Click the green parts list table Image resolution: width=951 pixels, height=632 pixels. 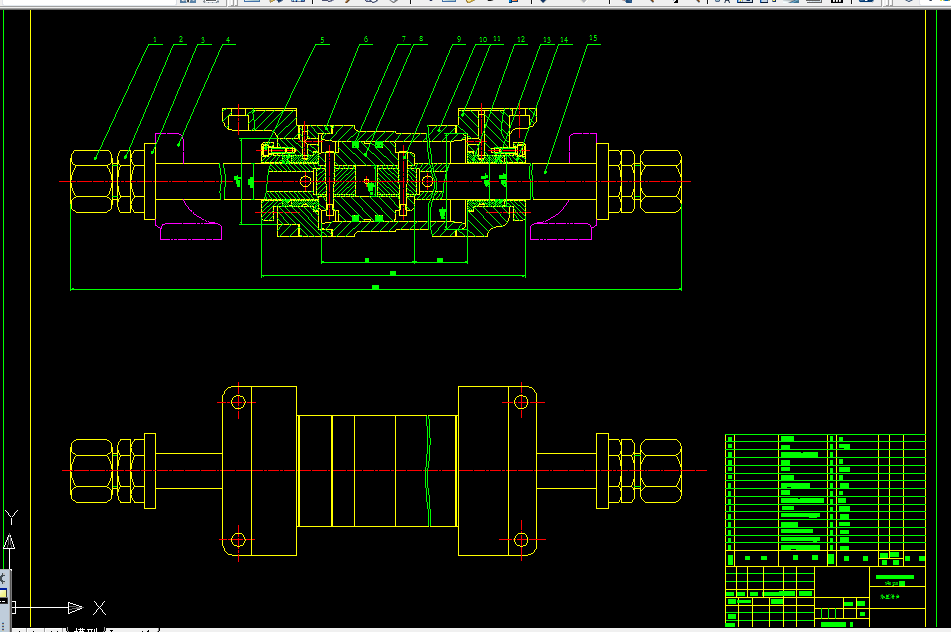tap(825, 492)
